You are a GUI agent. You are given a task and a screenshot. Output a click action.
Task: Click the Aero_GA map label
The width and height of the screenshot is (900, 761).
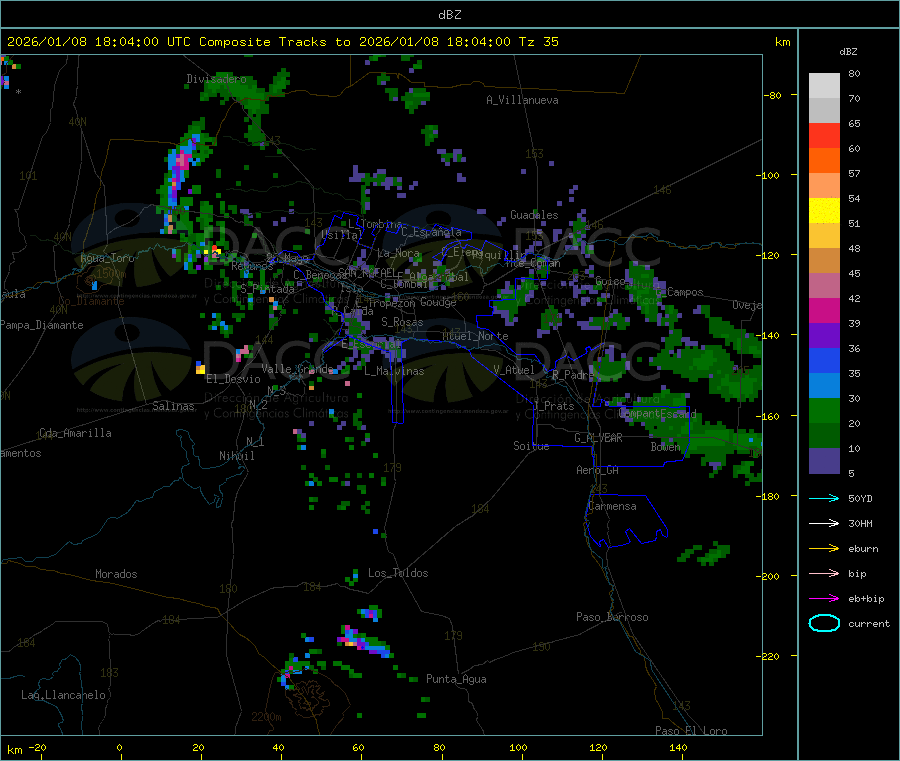tap(597, 470)
